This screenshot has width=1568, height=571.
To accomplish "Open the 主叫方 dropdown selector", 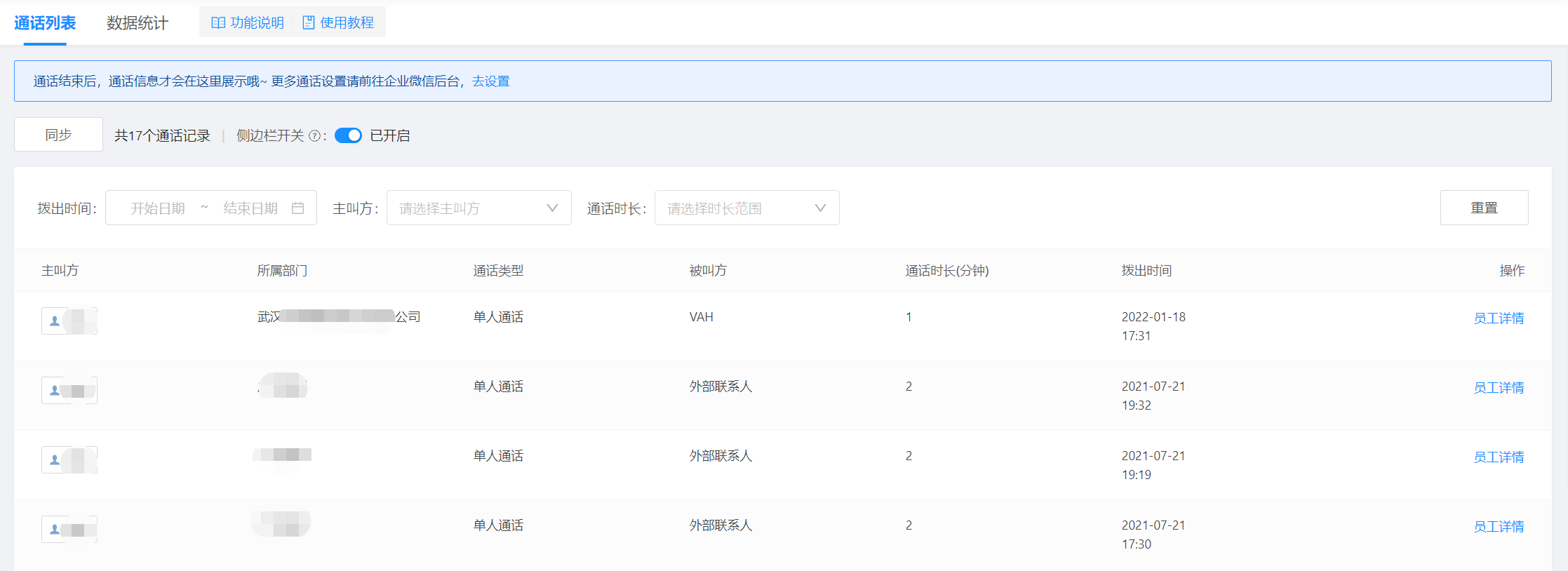I will pyautogui.click(x=478, y=208).
